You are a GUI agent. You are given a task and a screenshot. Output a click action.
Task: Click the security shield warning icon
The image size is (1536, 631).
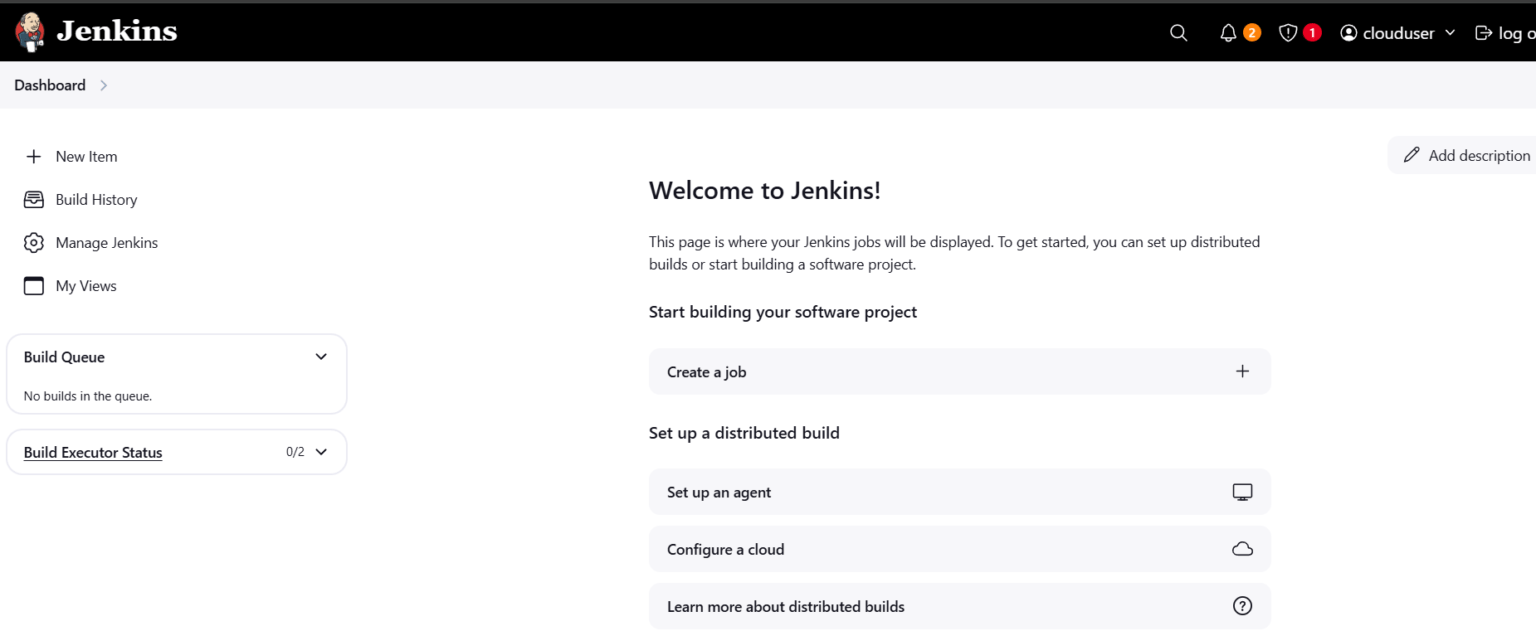pyautogui.click(x=1288, y=32)
